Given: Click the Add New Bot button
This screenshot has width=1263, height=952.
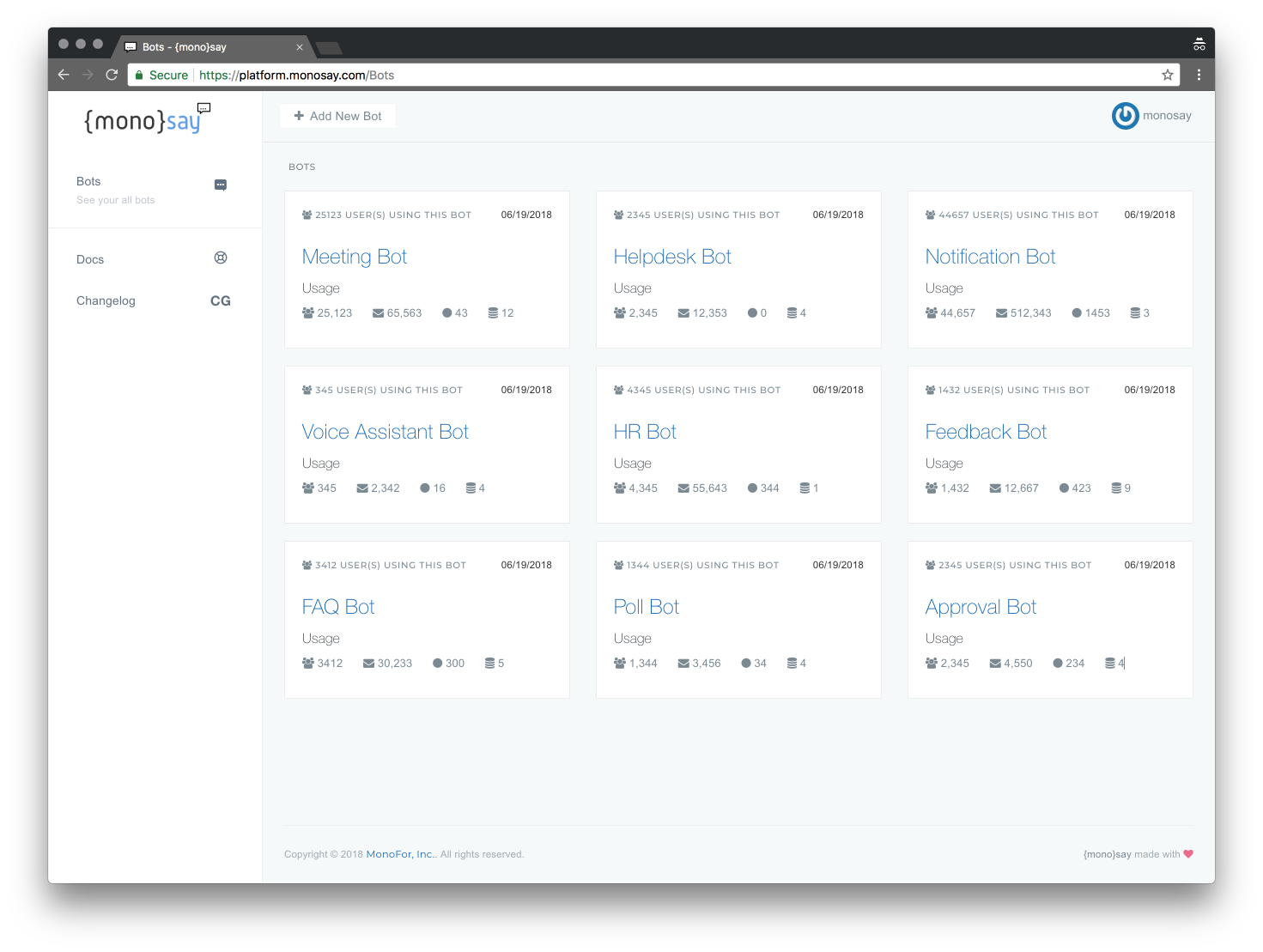Looking at the screenshot, I should click(337, 116).
